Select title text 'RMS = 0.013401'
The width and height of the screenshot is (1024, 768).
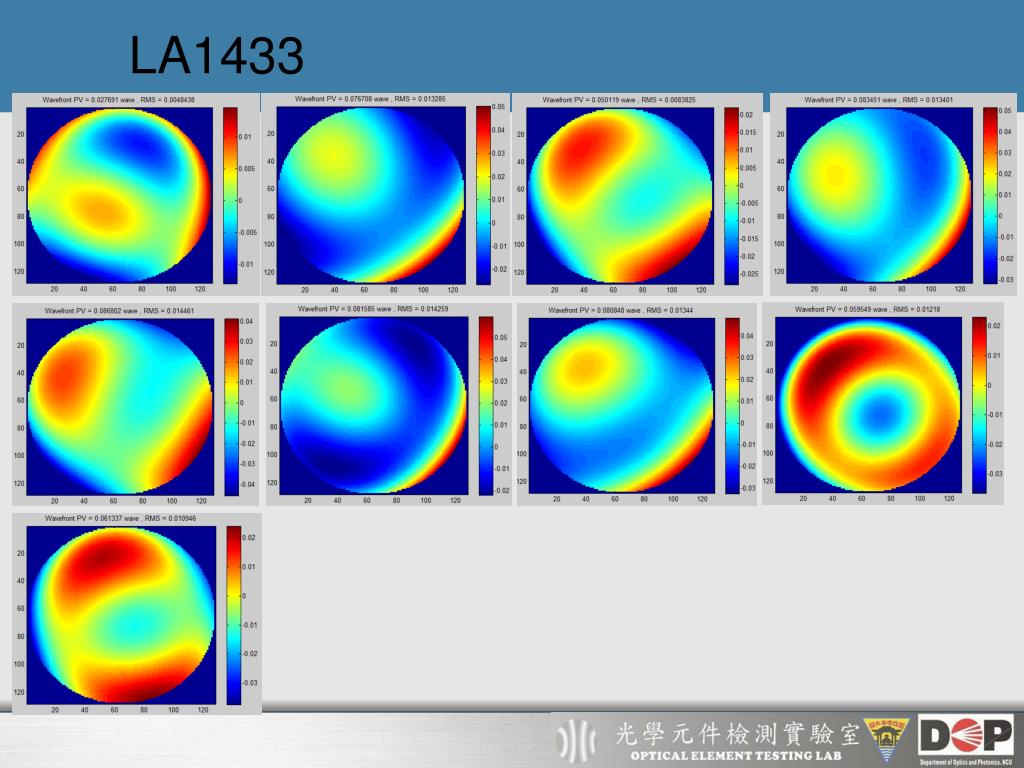point(927,100)
